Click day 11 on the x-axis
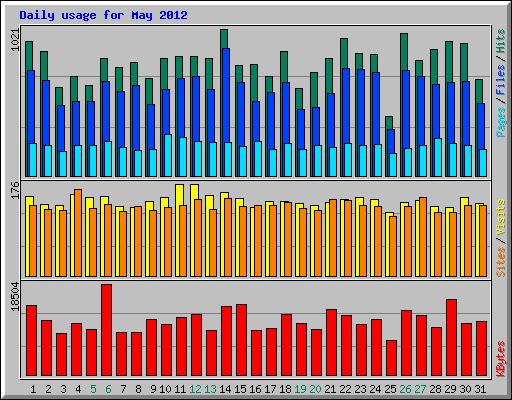512x400 pixels. tap(180, 389)
